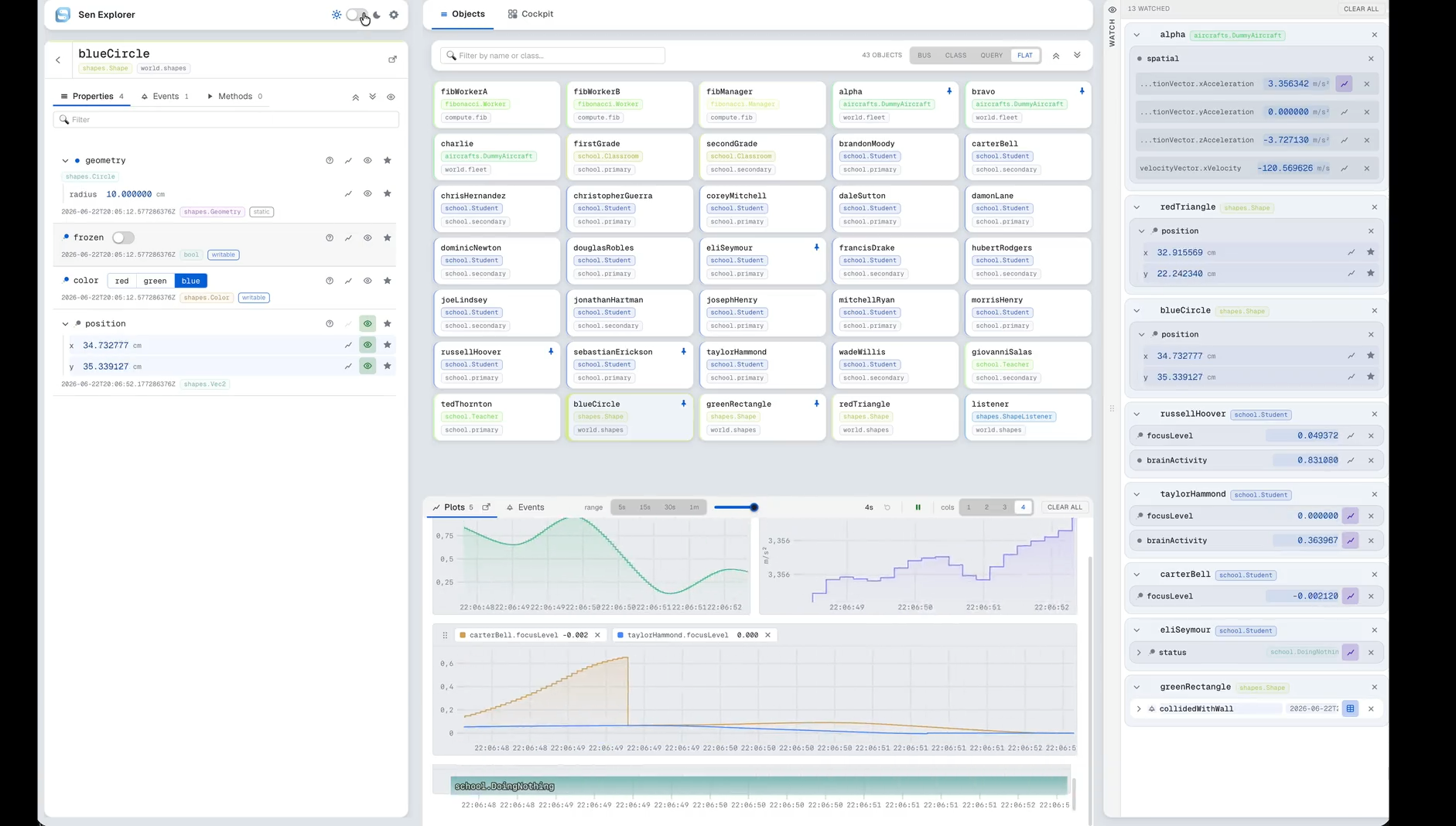The width and height of the screenshot is (1456, 826).
Task: Select the carterBell.focusLevel orange color swatch
Action: [463, 635]
